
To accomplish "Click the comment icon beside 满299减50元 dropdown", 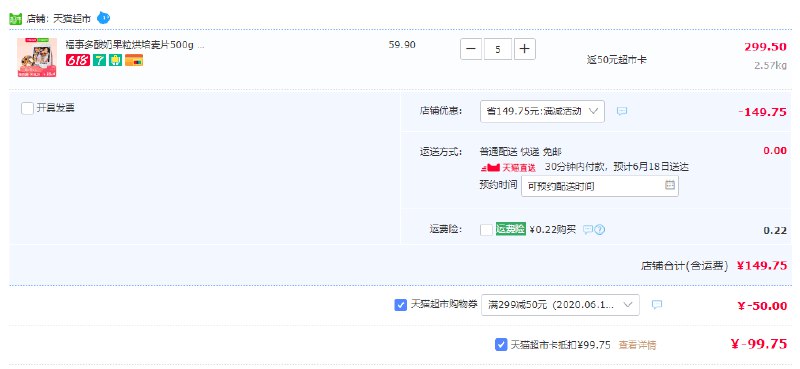I will click(657, 305).
